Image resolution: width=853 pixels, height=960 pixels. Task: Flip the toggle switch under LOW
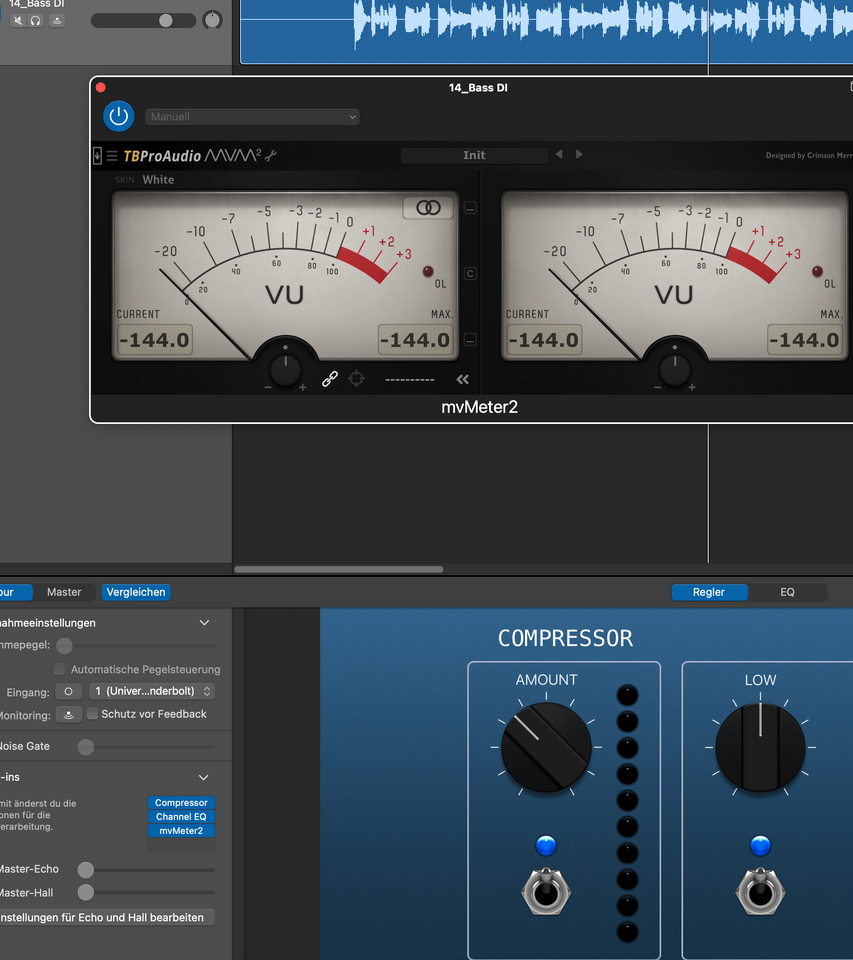(x=761, y=891)
